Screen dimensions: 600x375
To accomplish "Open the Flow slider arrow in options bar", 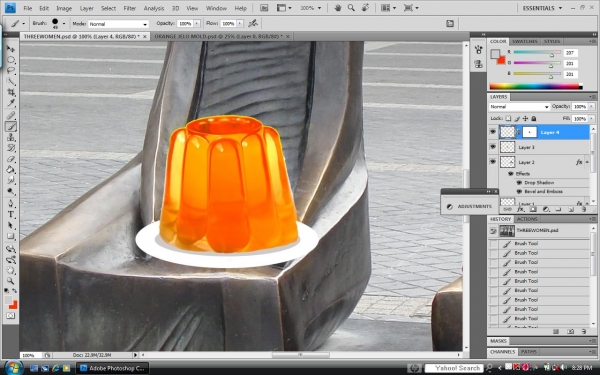I will pyautogui.click(x=240, y=24).
